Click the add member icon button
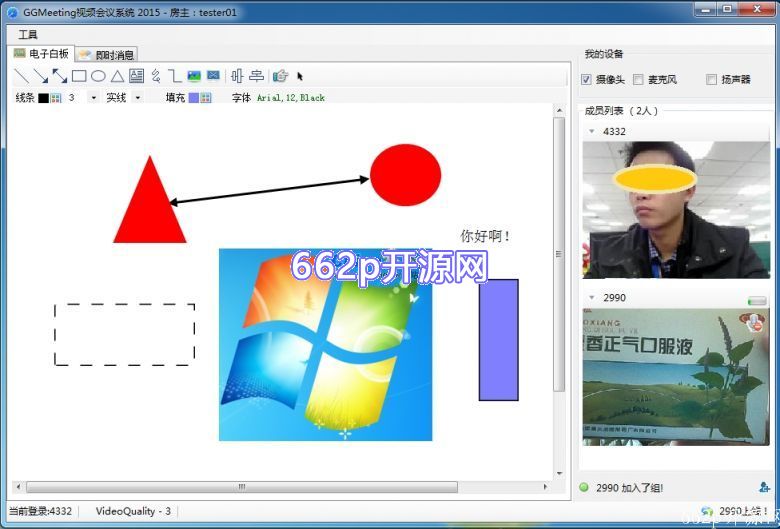This screenshot has width=780, height=529. [765, 487]
